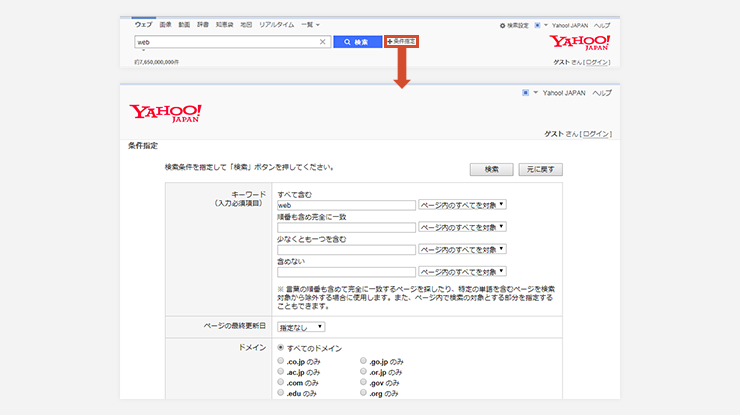The image size is (740, 415).
Task: Click the 順番も含め完全に一致 text field
Action: (346, 227)
